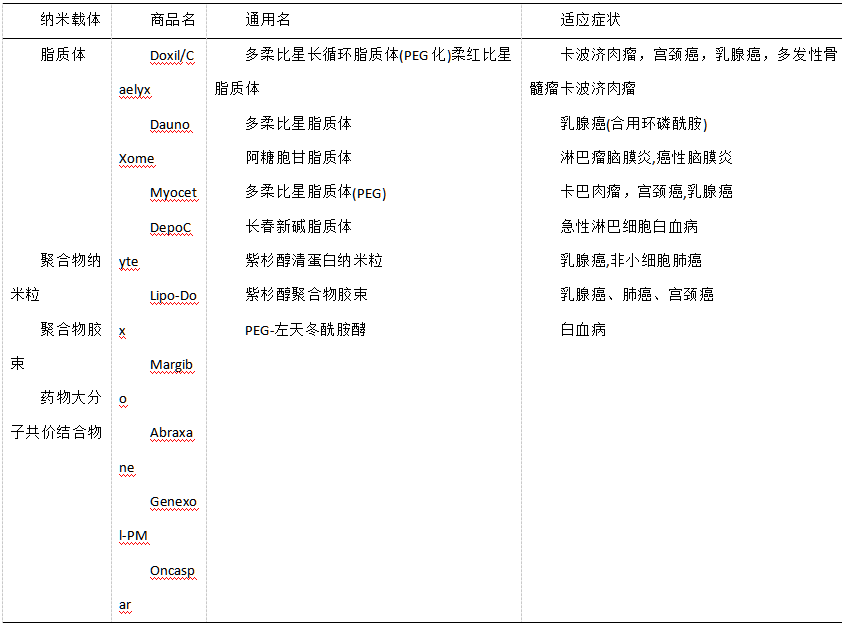The image size is (842, 626).
Task: Click the text 乳腺癌、肺癌、宫颈癌
Action: pyautogui.click(x=637, y=295)
